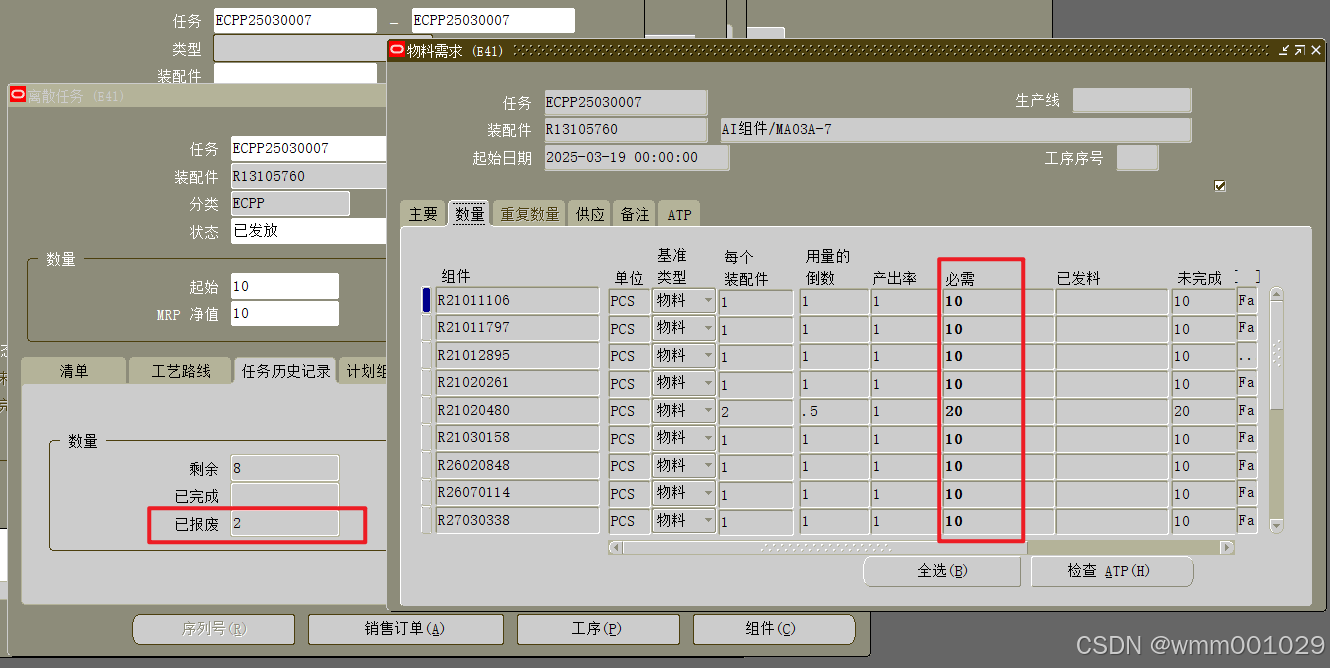Click the left arrow of the horizontal scrollbar
Screen dimensions: 1330x668
click(617, 547)
